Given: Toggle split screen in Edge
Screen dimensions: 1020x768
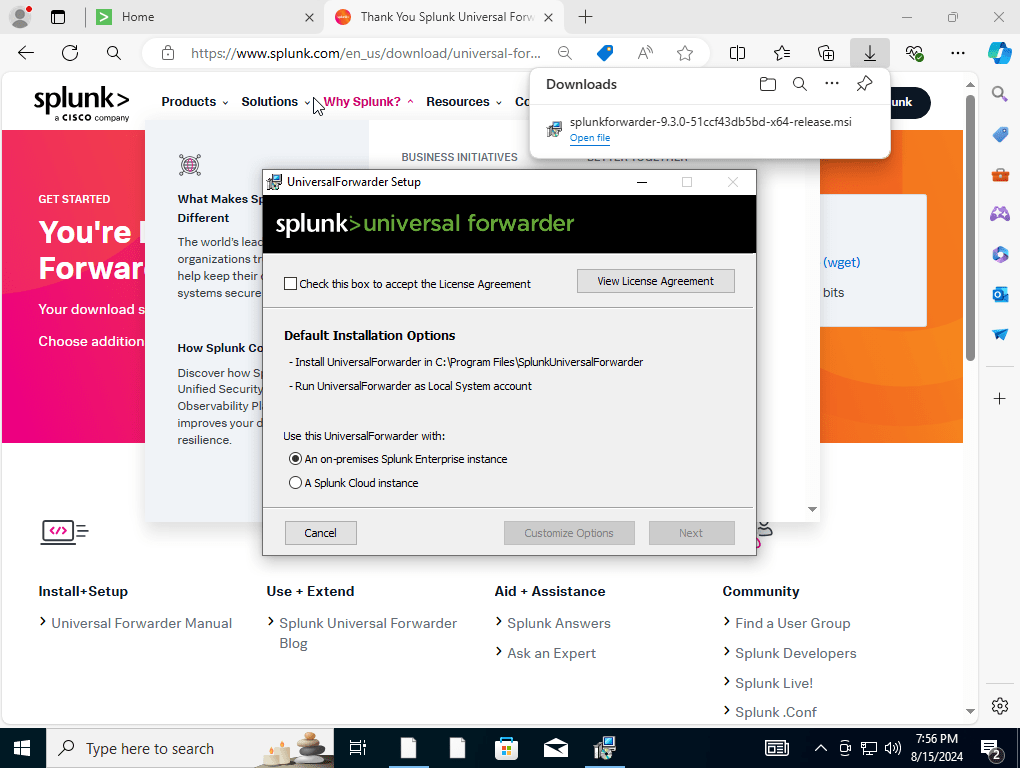Looking at the screenshot, I should 738,53.
